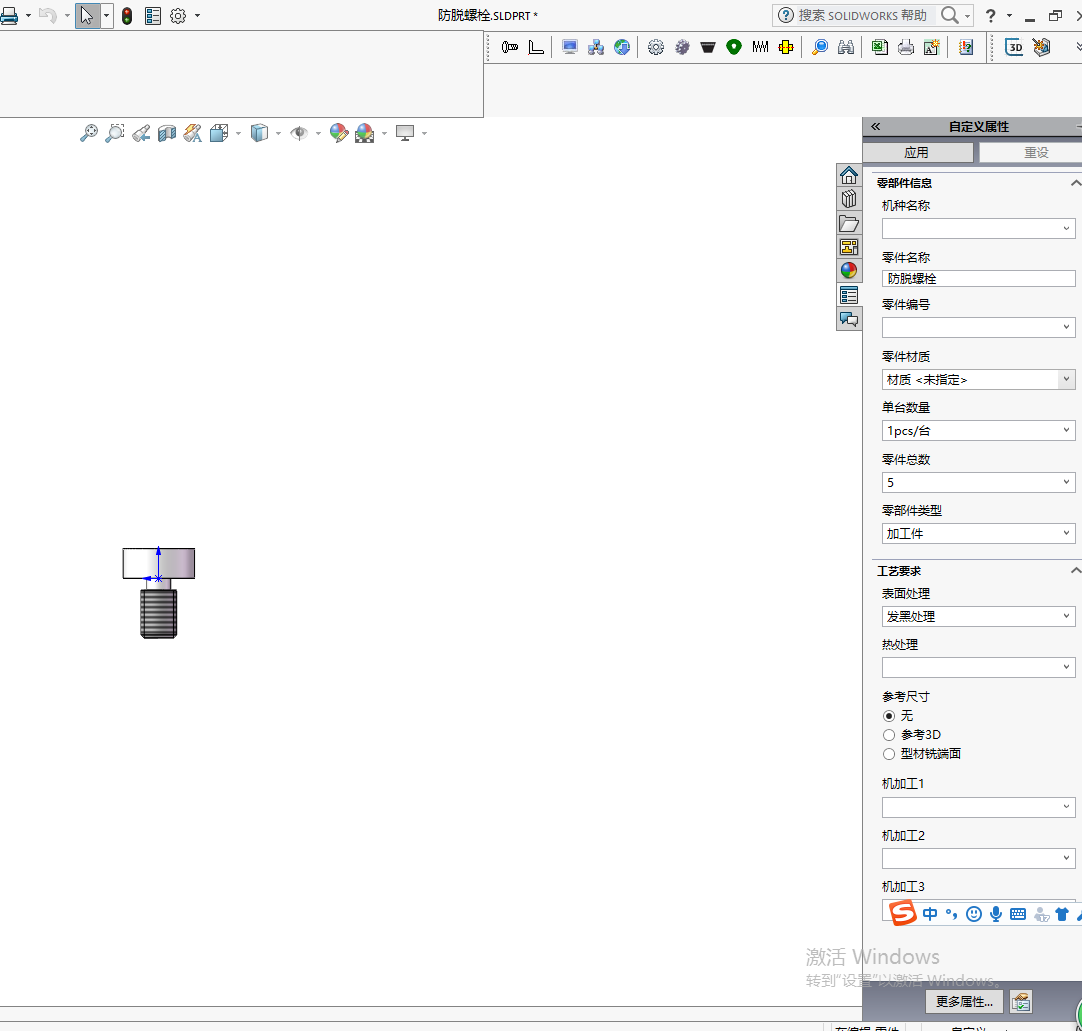This screenshot has width=1082, height=1031.
Task: Click the 应用 apply button
Action: [918, 153]
